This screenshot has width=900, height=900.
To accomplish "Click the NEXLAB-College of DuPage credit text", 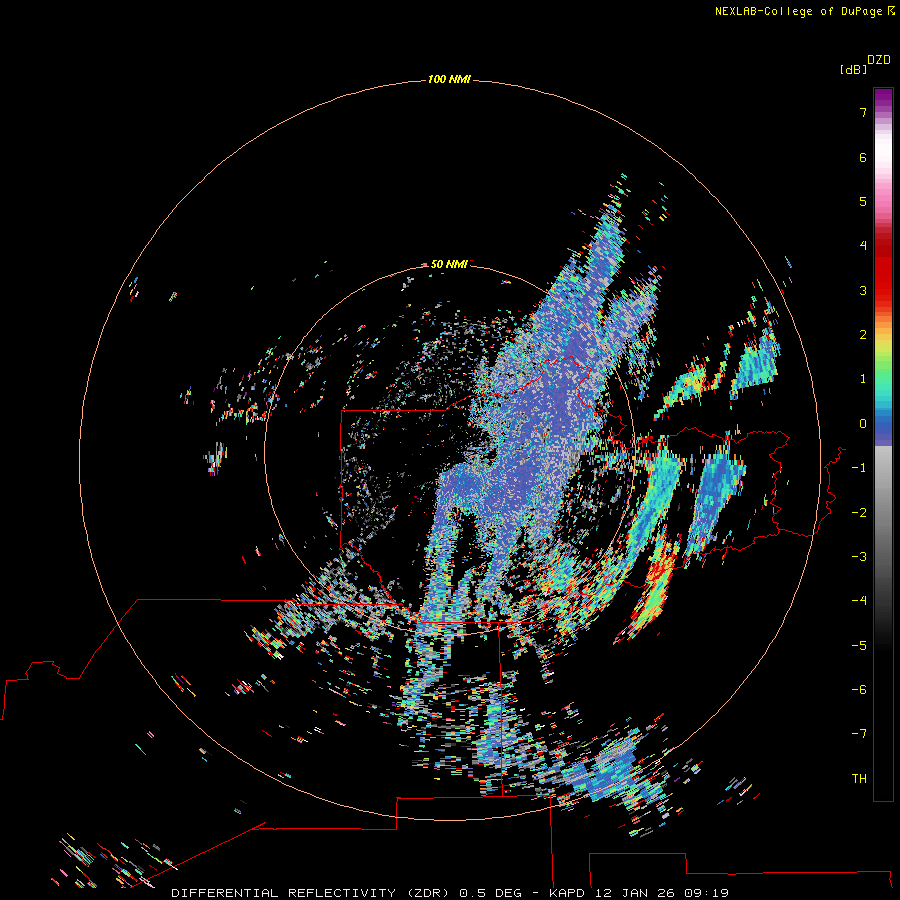I will 798,11.
